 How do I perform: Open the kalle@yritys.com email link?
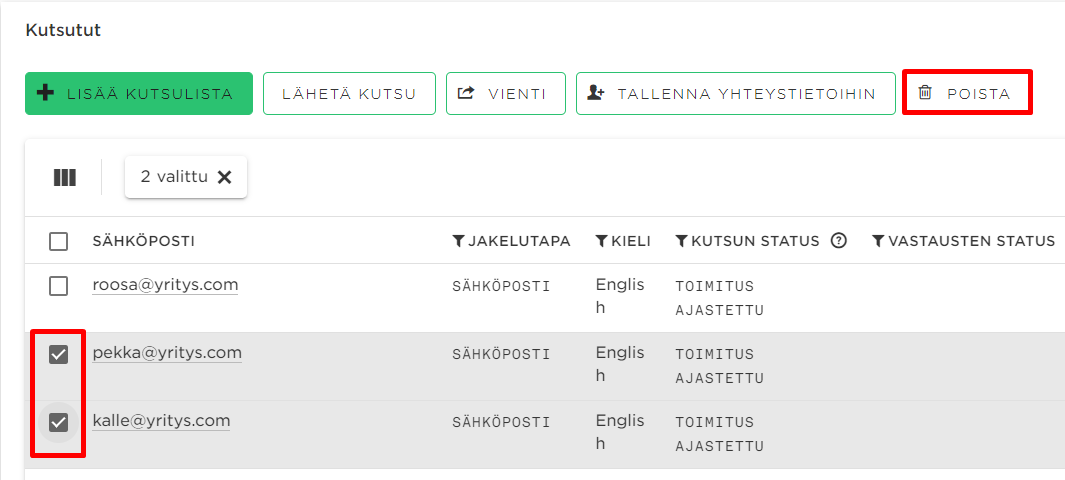161,421
